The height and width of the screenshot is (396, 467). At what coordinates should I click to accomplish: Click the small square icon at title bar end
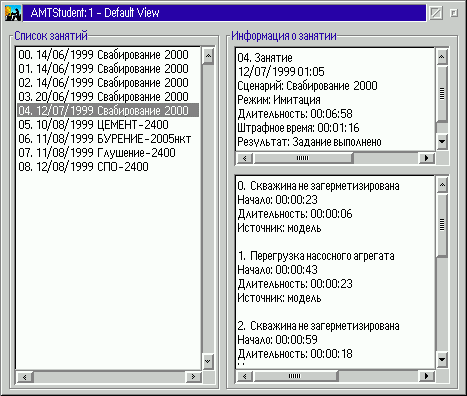(454, 13)
